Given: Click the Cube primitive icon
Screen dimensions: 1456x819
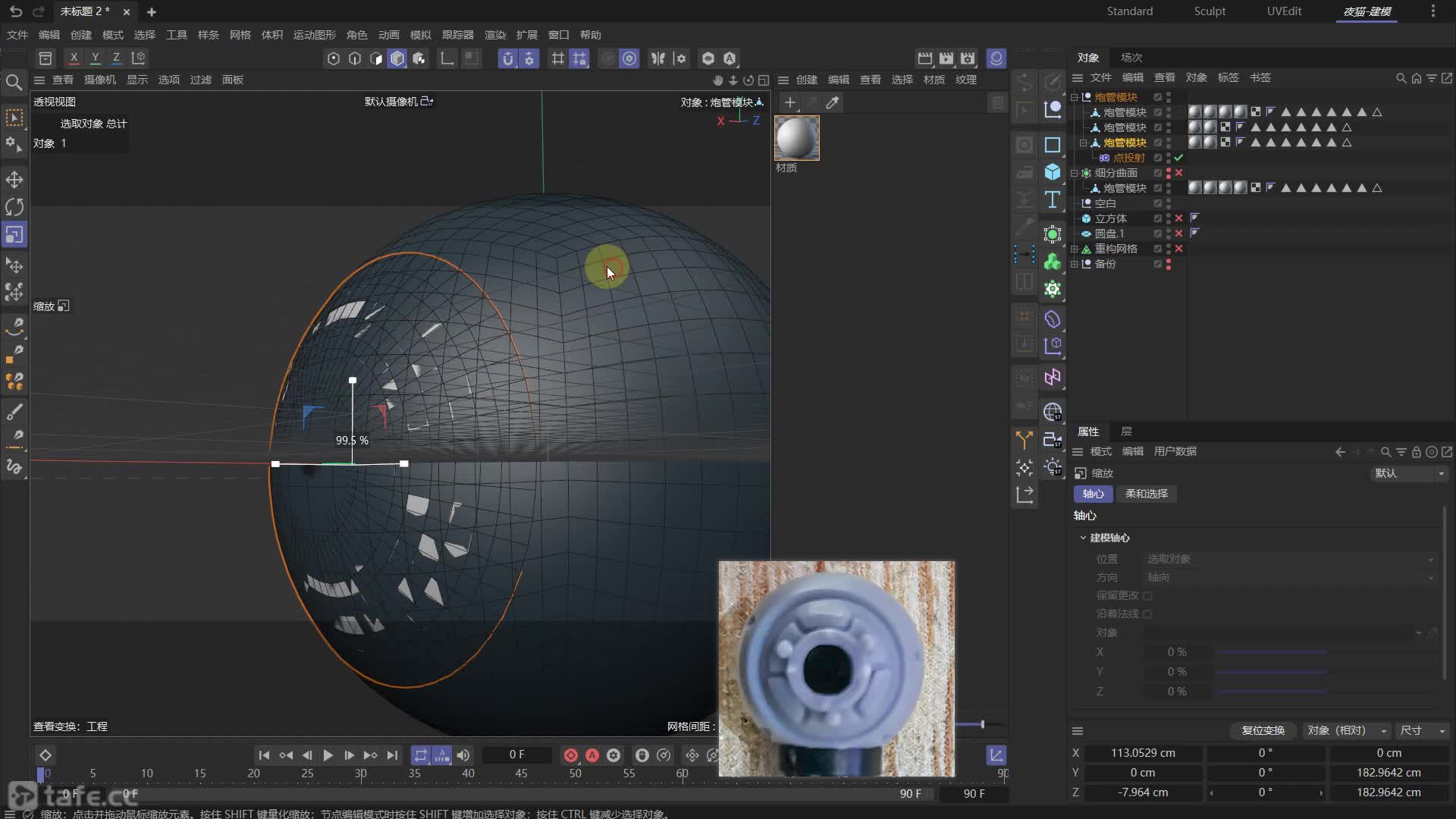Looking at the screenshot, I should [1053, 172].
